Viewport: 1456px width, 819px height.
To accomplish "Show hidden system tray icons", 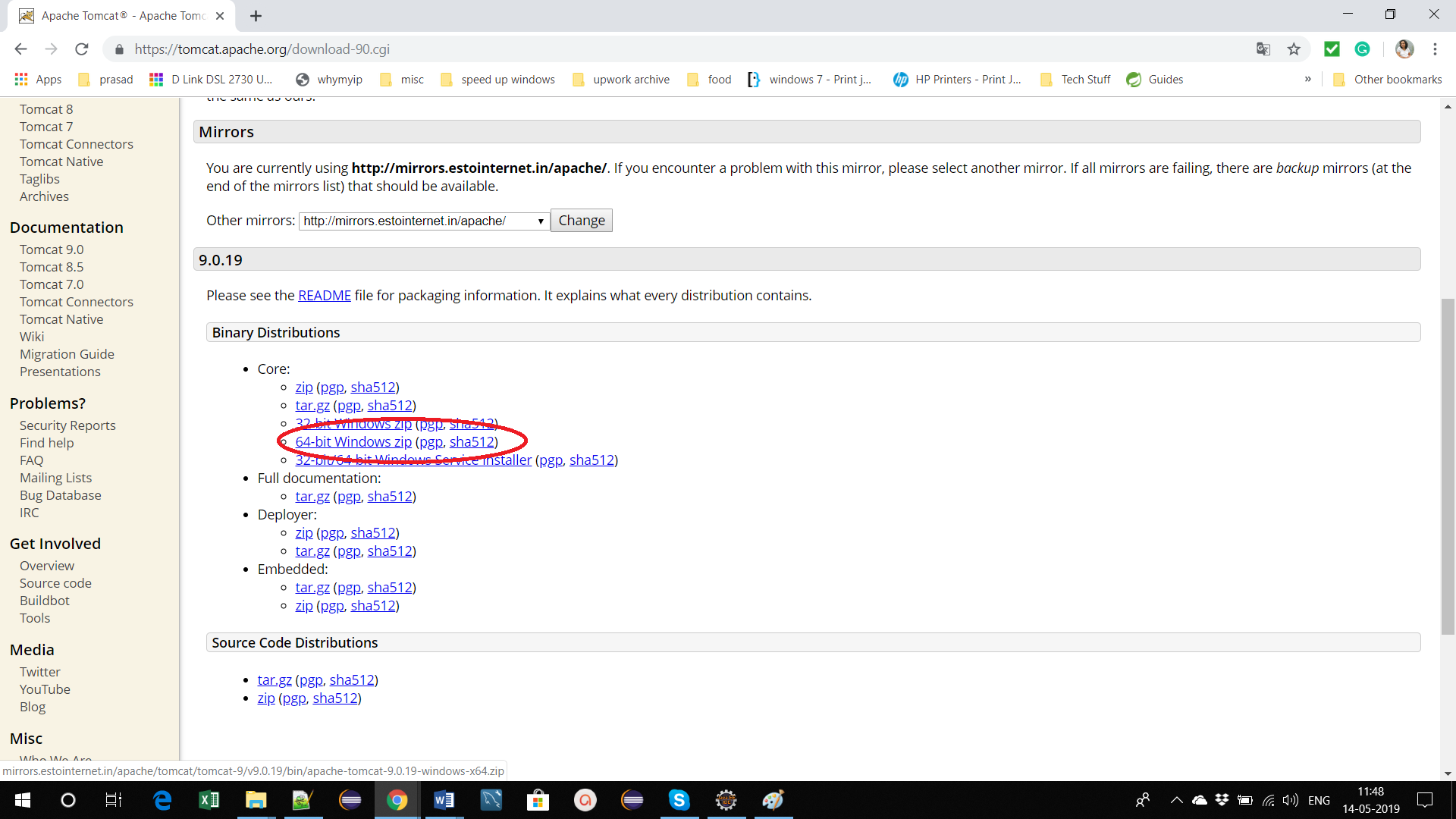I will coord(1176,800).
